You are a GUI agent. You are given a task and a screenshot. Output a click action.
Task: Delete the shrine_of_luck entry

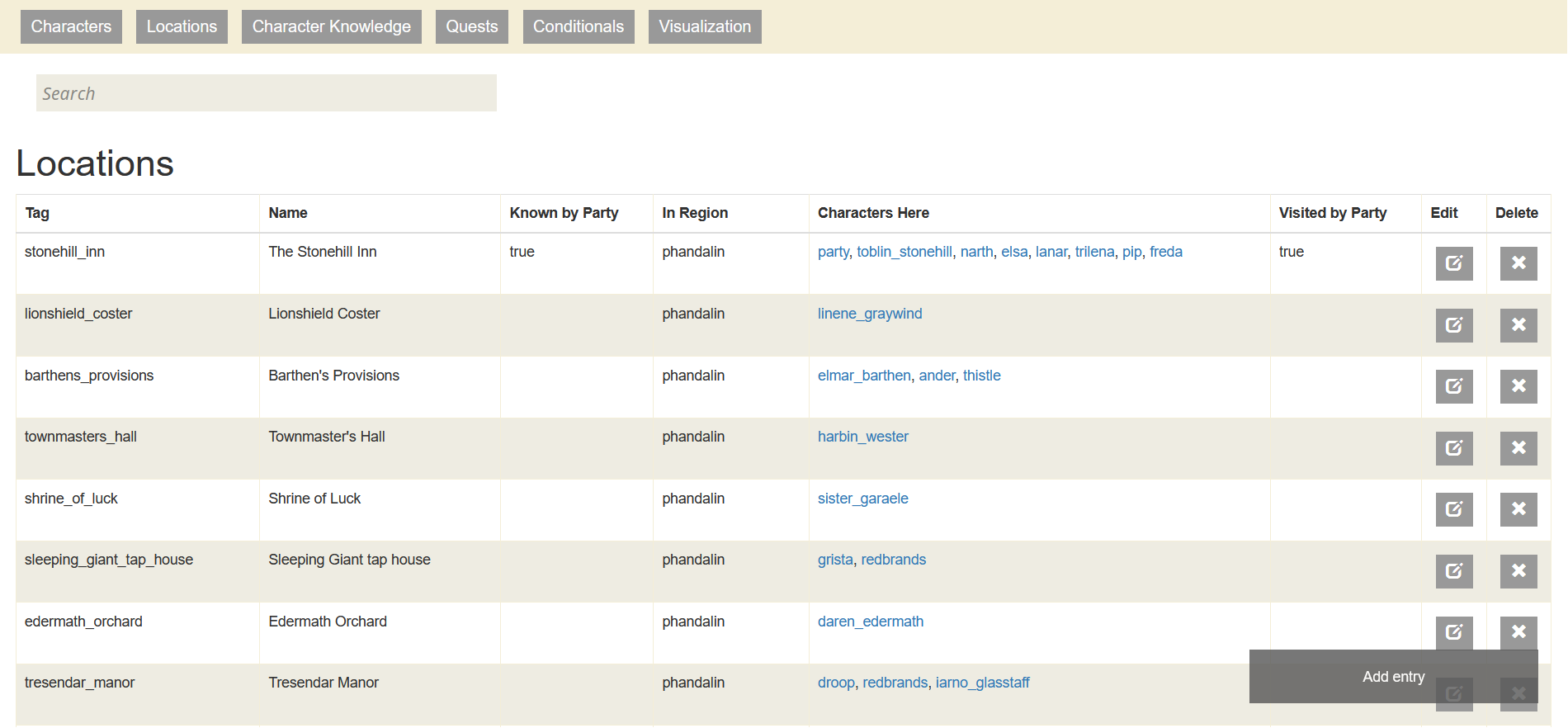(x=1518, y=509)
